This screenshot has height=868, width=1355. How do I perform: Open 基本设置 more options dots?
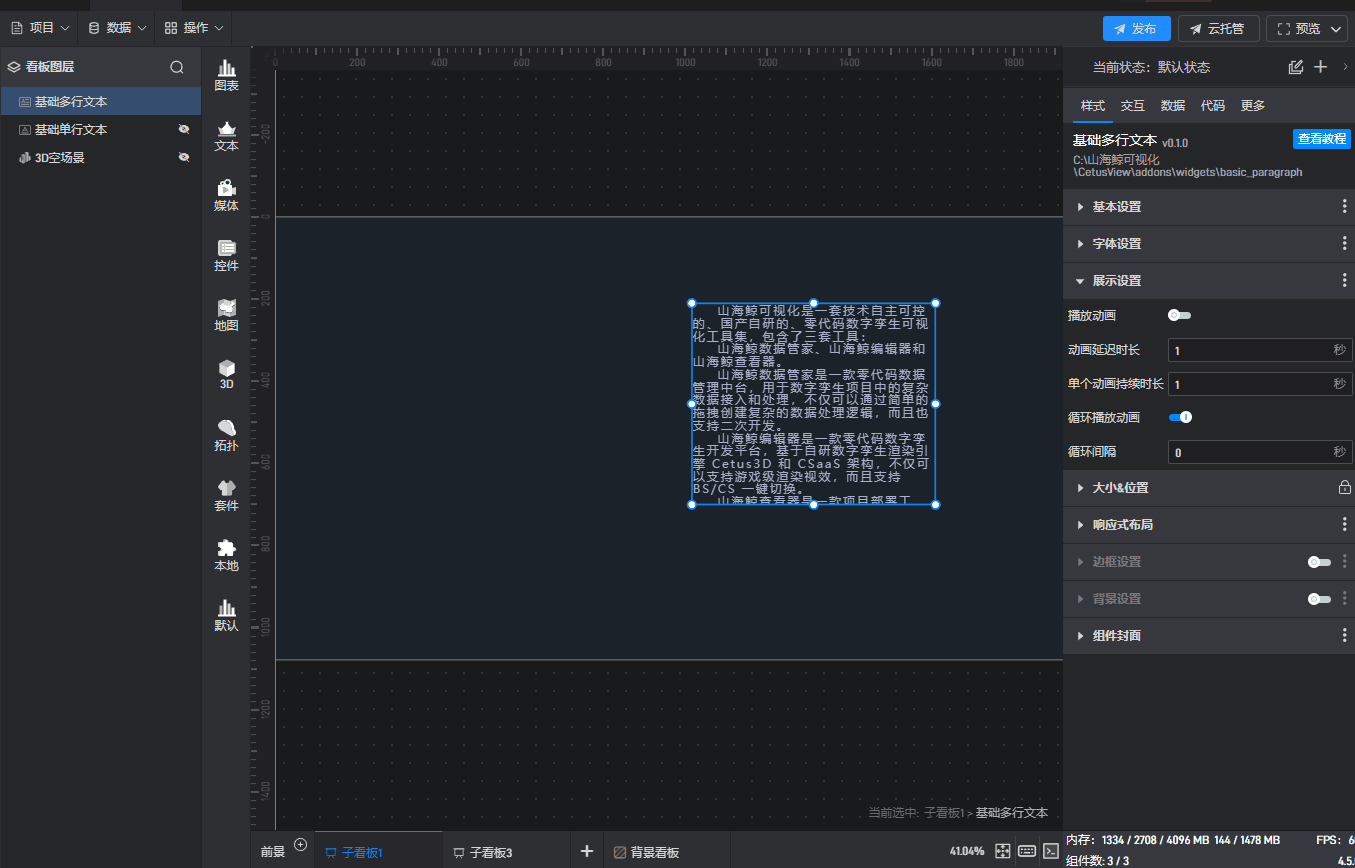[1345, 207]
